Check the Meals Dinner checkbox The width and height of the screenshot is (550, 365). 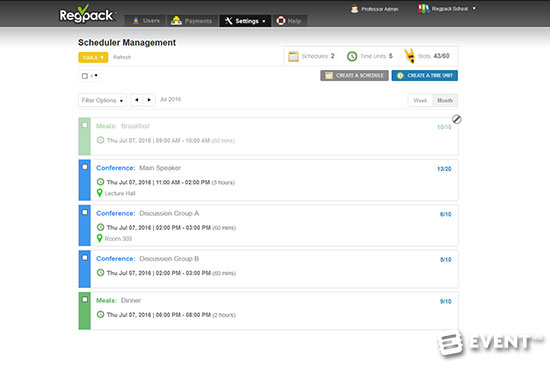85,299
